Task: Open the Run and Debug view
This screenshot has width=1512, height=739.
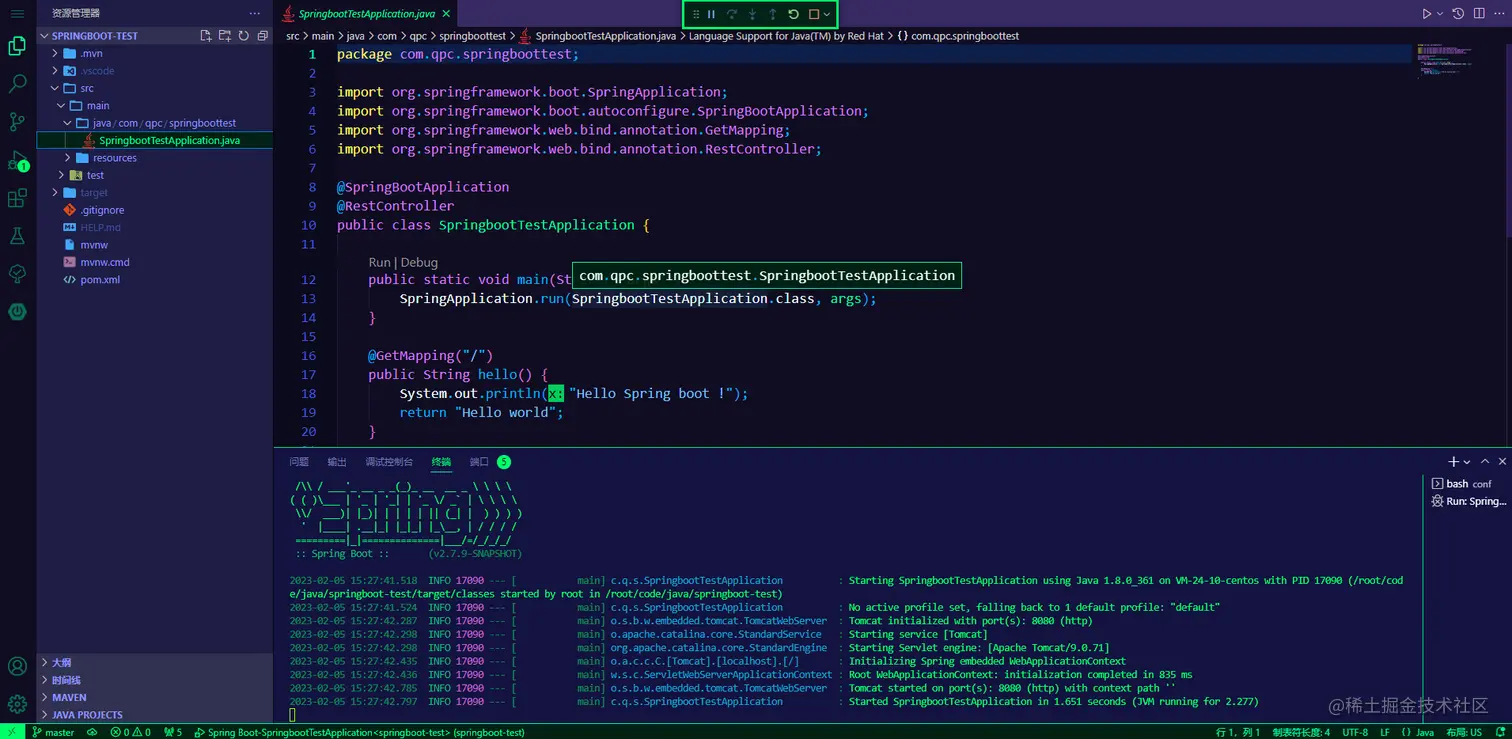Action: (x=17, y=160)
